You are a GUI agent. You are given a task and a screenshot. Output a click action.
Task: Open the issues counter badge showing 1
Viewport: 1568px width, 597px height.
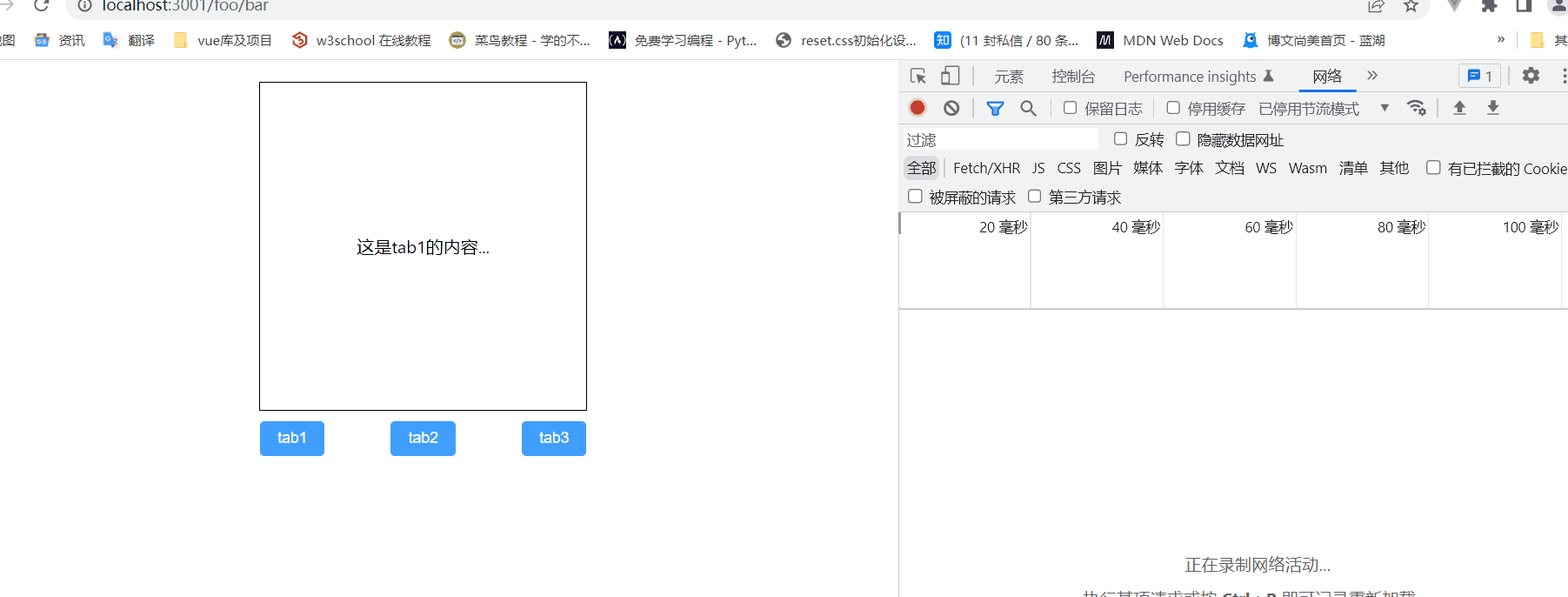click(1479, 77)
